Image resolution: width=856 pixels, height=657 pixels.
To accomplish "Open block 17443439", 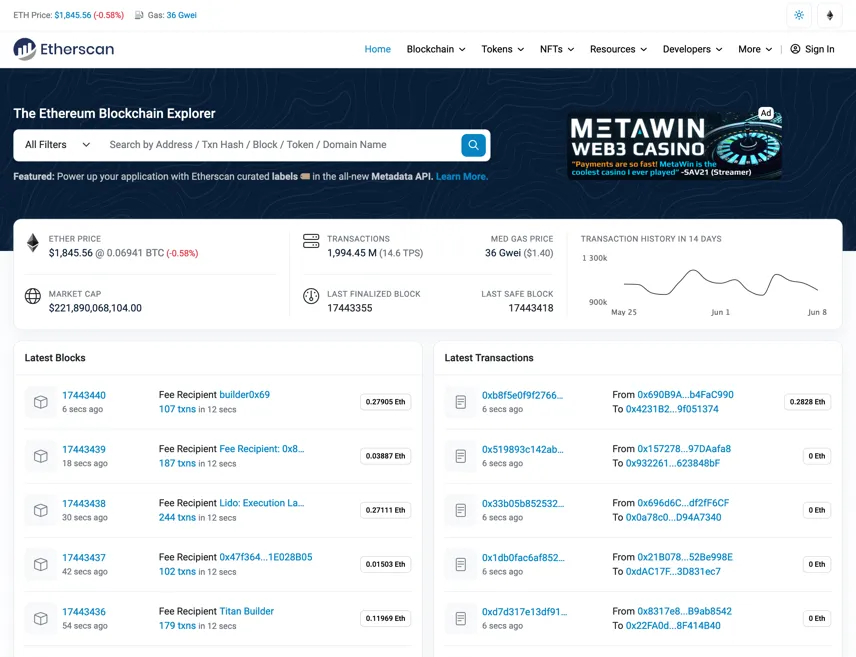I will click(84, 449).
